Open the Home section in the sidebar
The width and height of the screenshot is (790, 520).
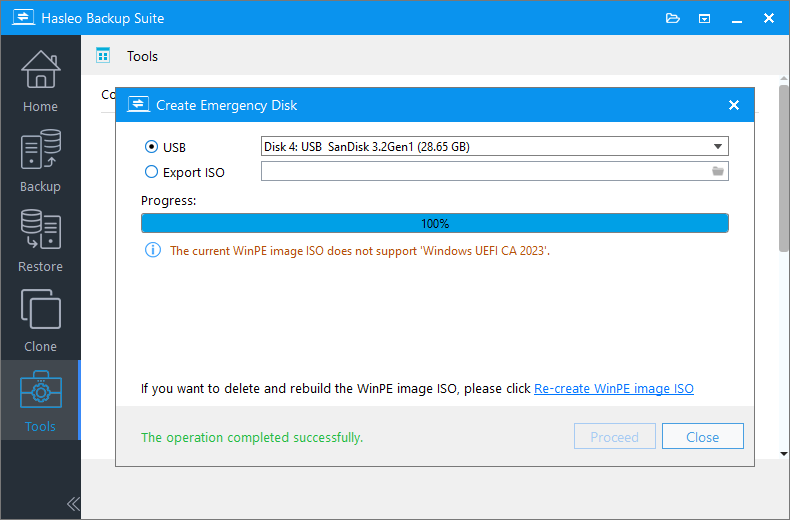pos(40,81)
